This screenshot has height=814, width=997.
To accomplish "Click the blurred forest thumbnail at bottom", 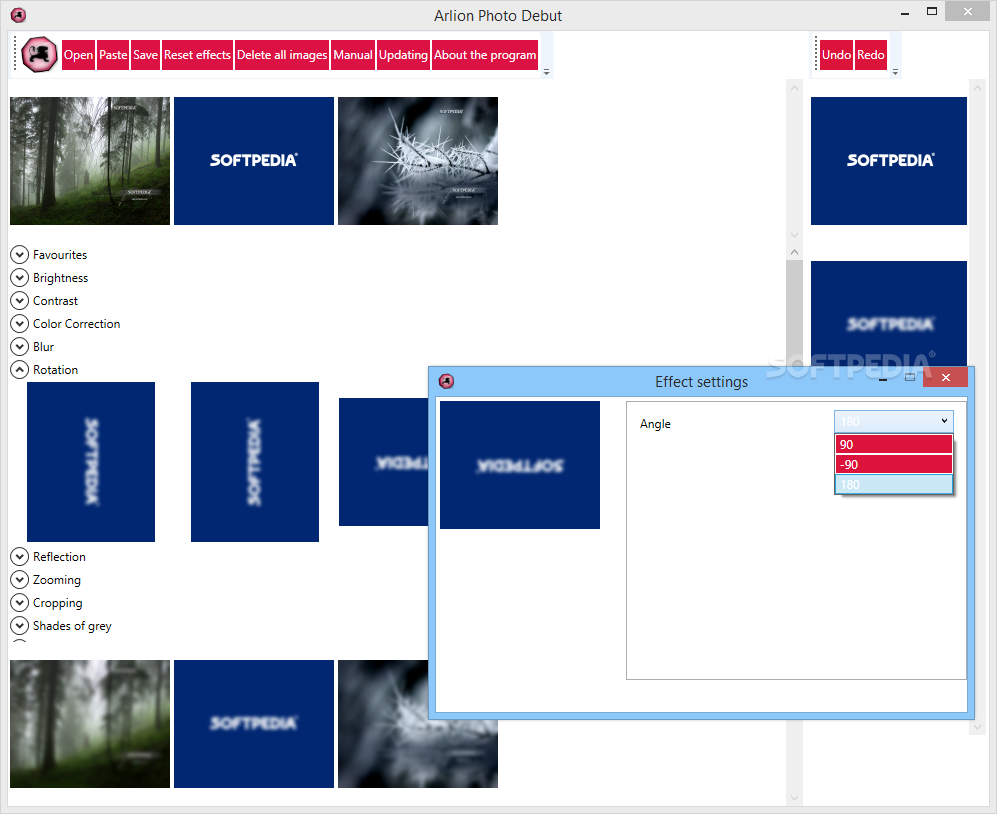I will (90, 724).
